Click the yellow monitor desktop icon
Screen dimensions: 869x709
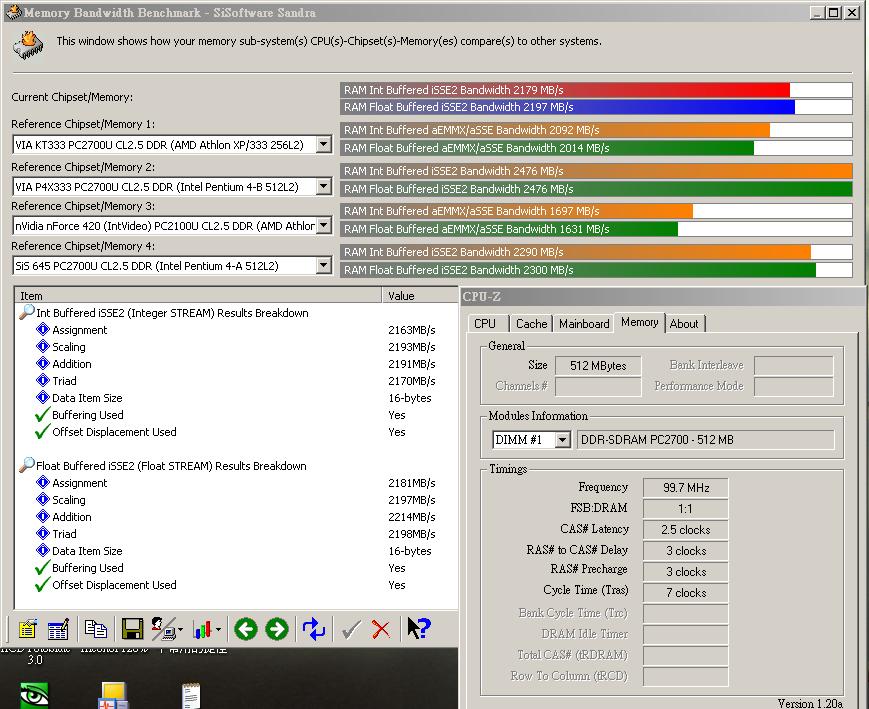click(x=114, y=696)
